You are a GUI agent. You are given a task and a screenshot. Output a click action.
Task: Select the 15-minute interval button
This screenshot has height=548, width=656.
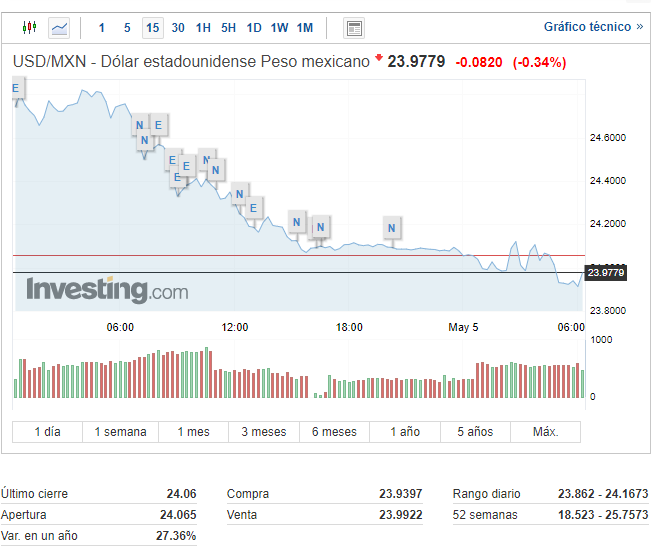tap(152, 27)
